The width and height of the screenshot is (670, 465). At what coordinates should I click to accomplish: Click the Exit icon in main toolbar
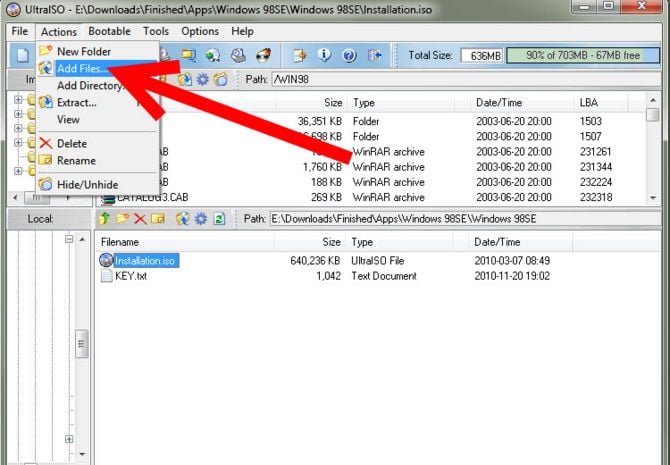376,55
